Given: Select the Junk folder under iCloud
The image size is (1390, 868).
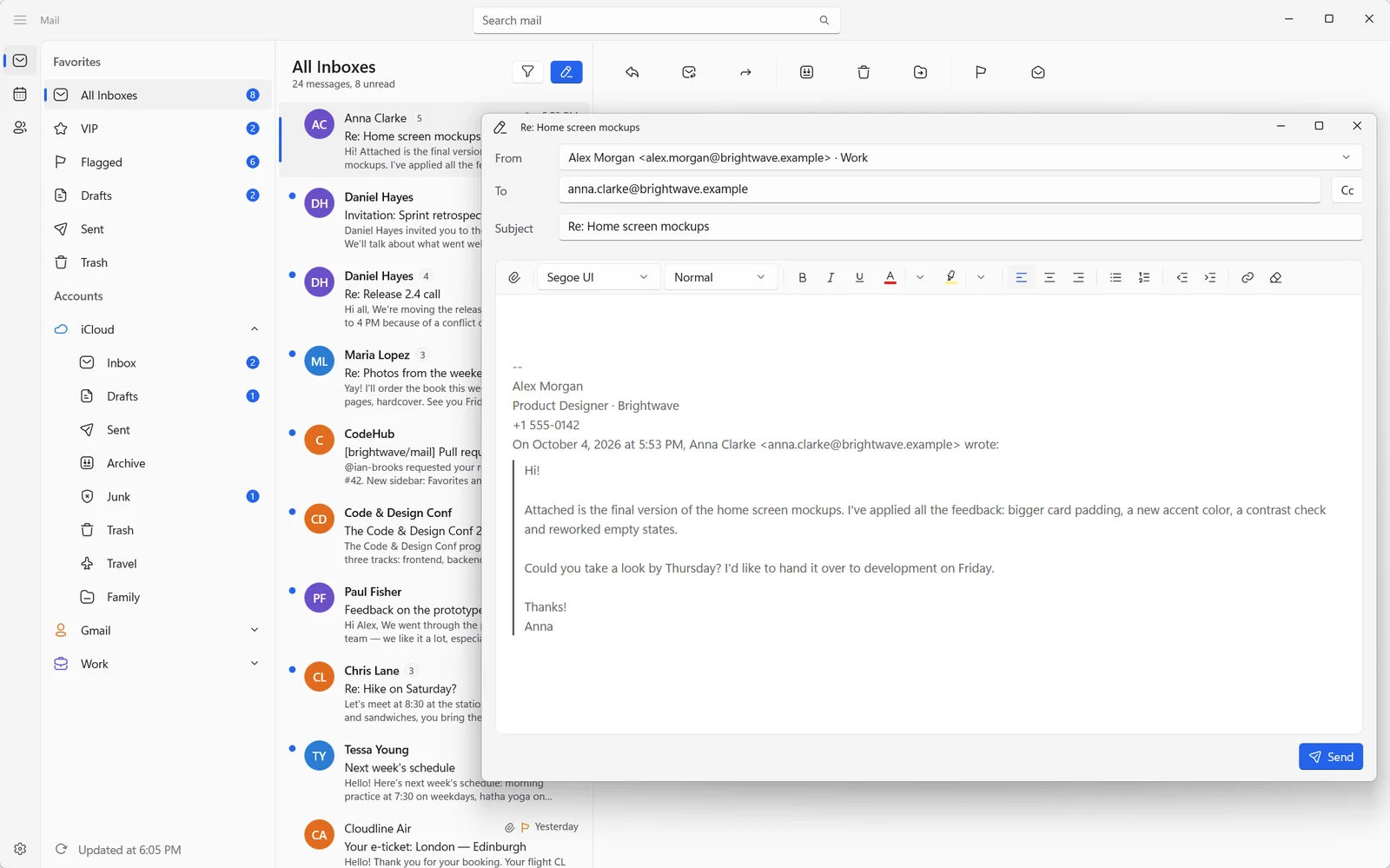Looking at the screenshot, I should tap(157, 497).
